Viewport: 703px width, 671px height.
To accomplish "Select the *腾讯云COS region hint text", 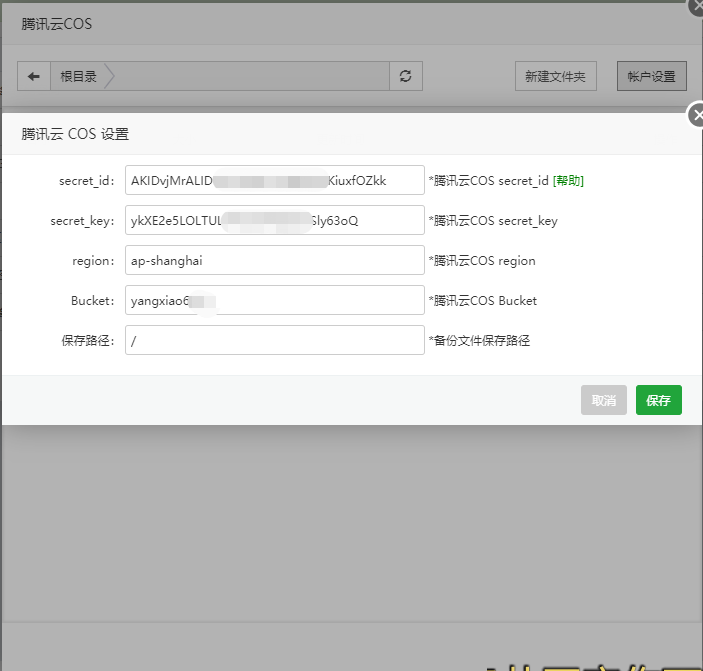I will tap(482, 261).
